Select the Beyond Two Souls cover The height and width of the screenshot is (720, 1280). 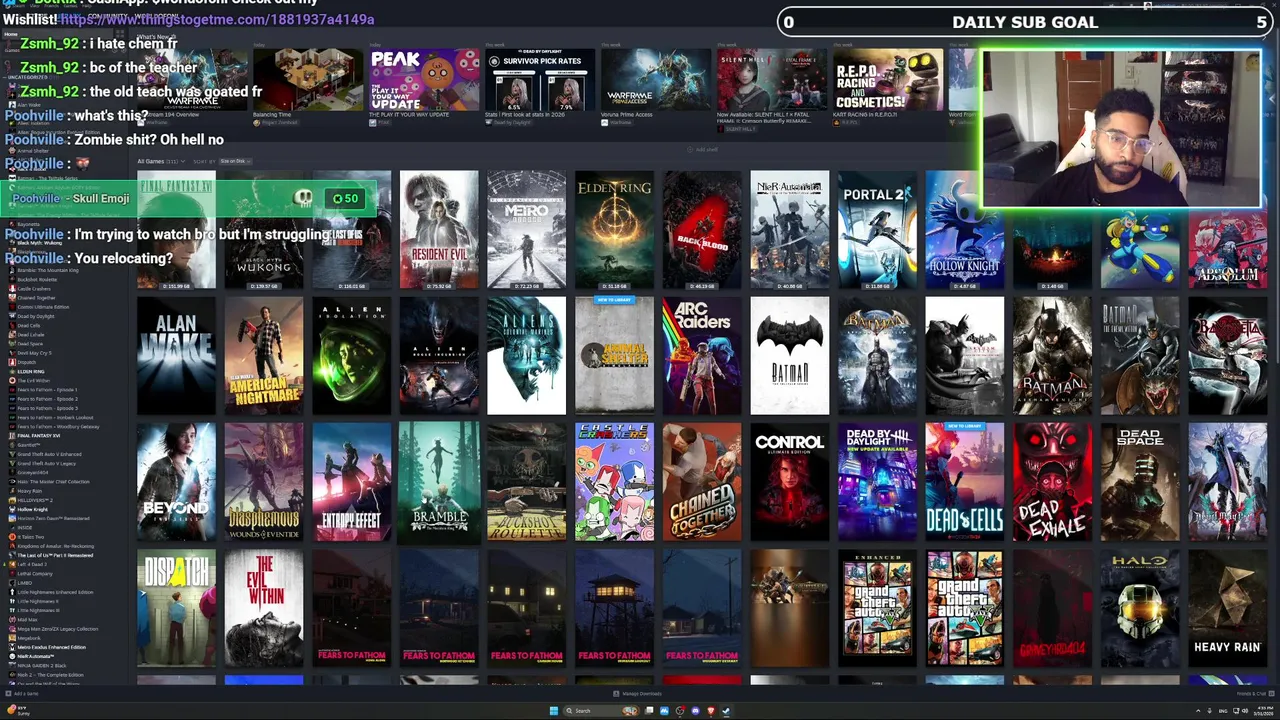point(176,482)
